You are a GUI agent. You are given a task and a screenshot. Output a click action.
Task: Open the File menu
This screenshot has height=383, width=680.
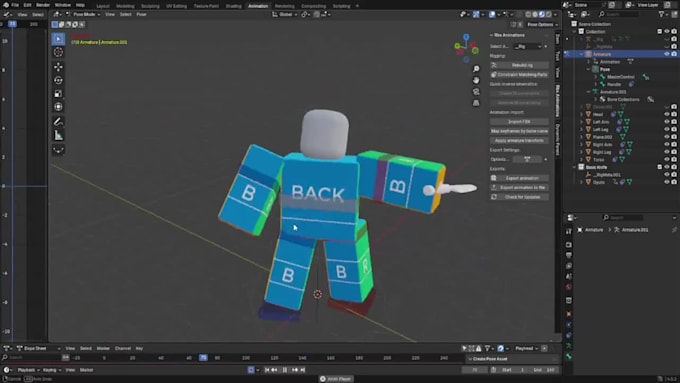[15, 5]
